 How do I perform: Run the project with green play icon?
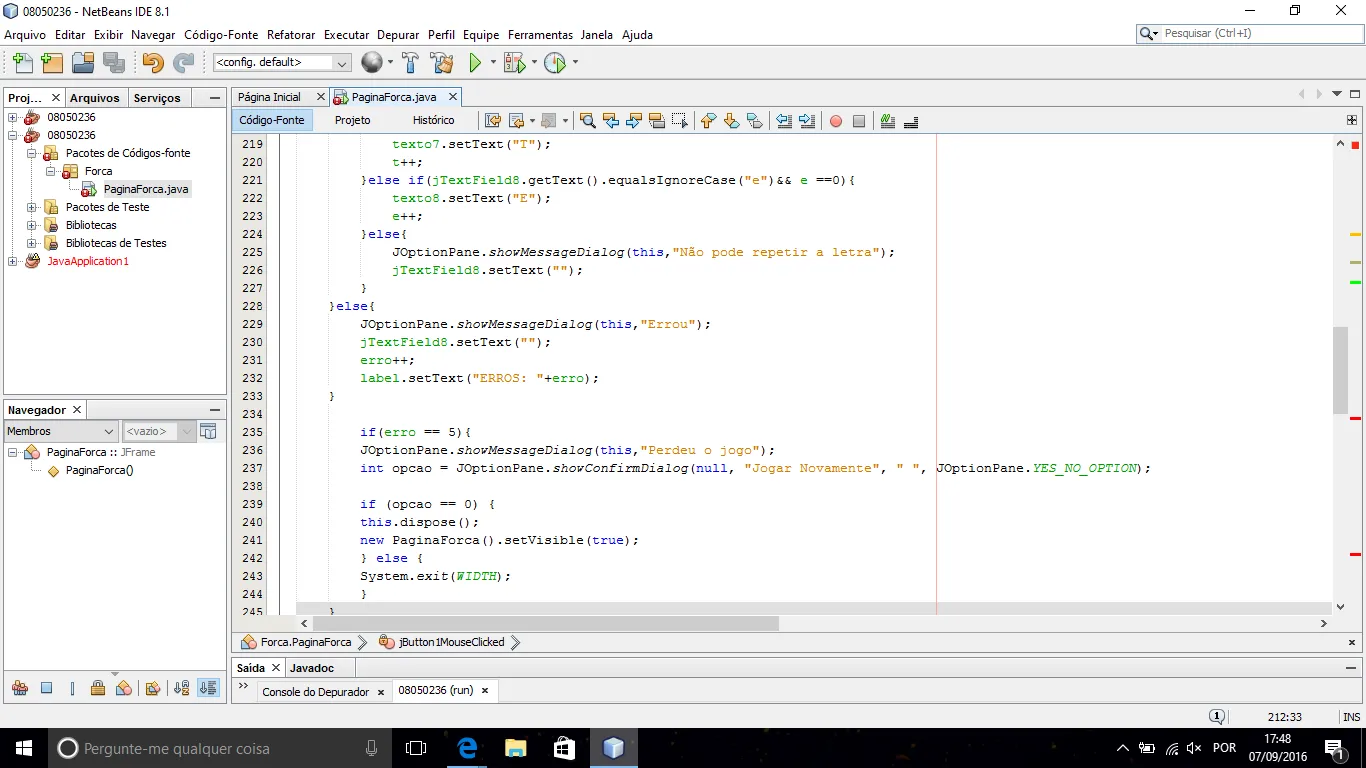pos(476,63)
